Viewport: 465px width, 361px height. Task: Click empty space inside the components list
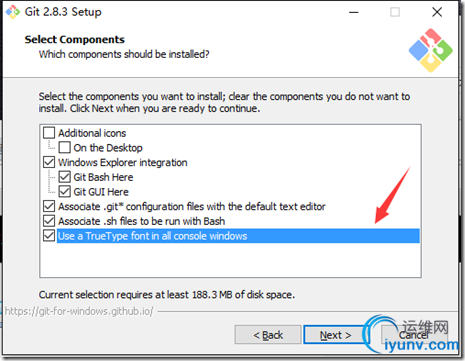point(230,260)
